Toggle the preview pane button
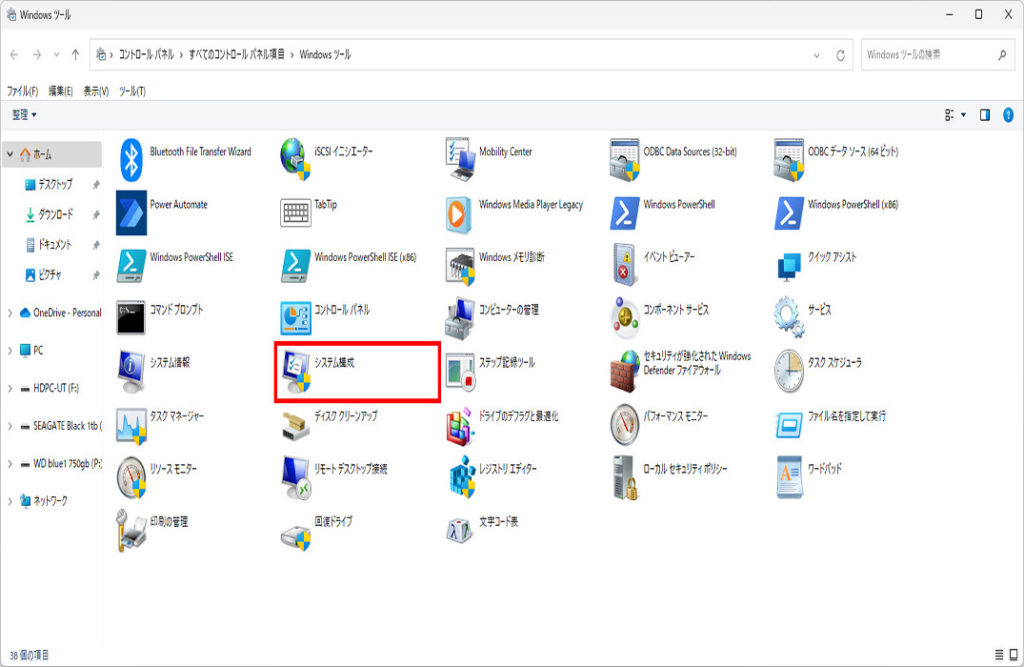Screen dimensions: 1024x667 985,115
